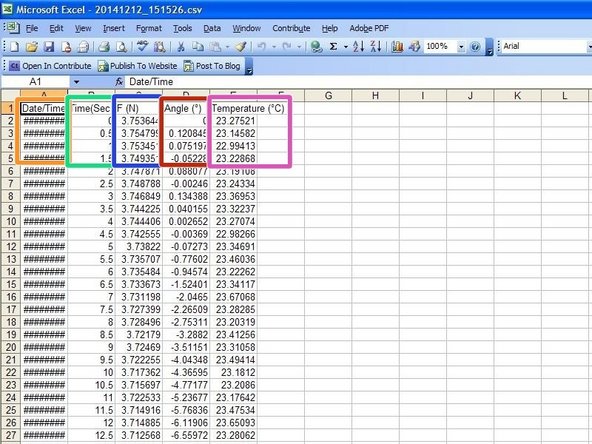Click cell containing 23.67068
The image size is (592, 444).
(x=233, y=297)
